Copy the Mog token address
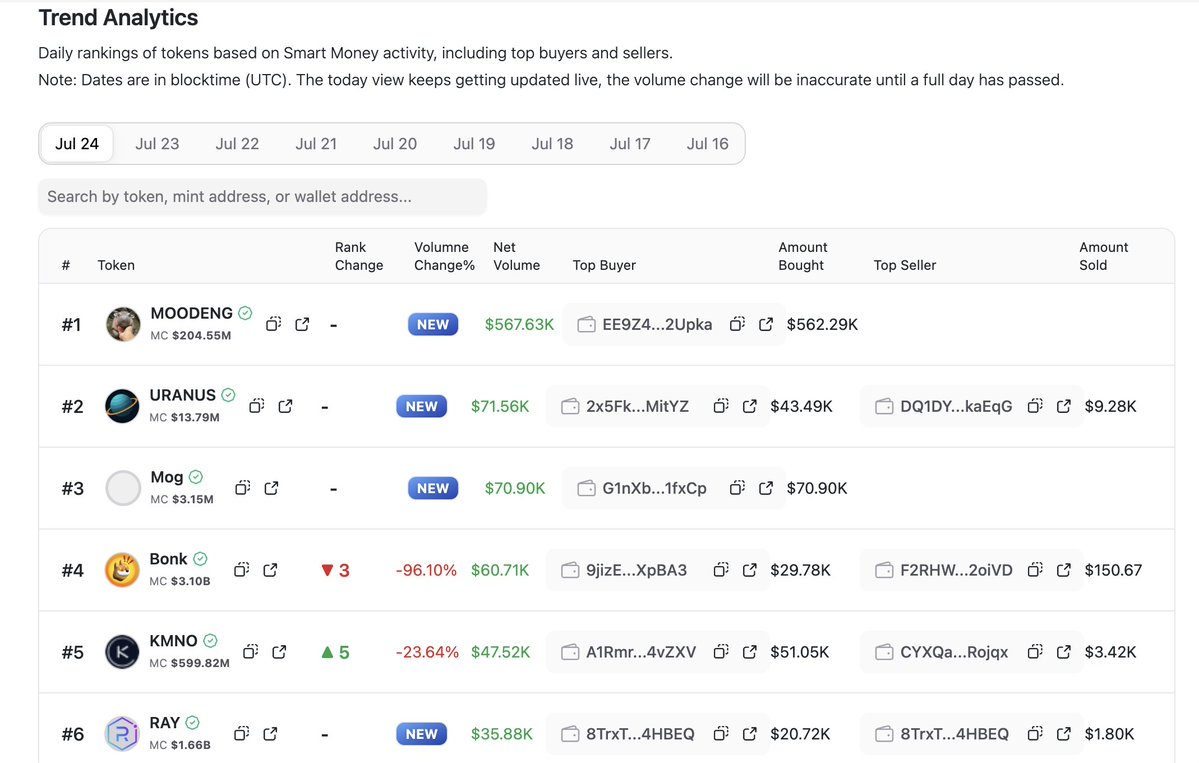Viewport: 1199px width, 763px height. (x=242, y=488)
